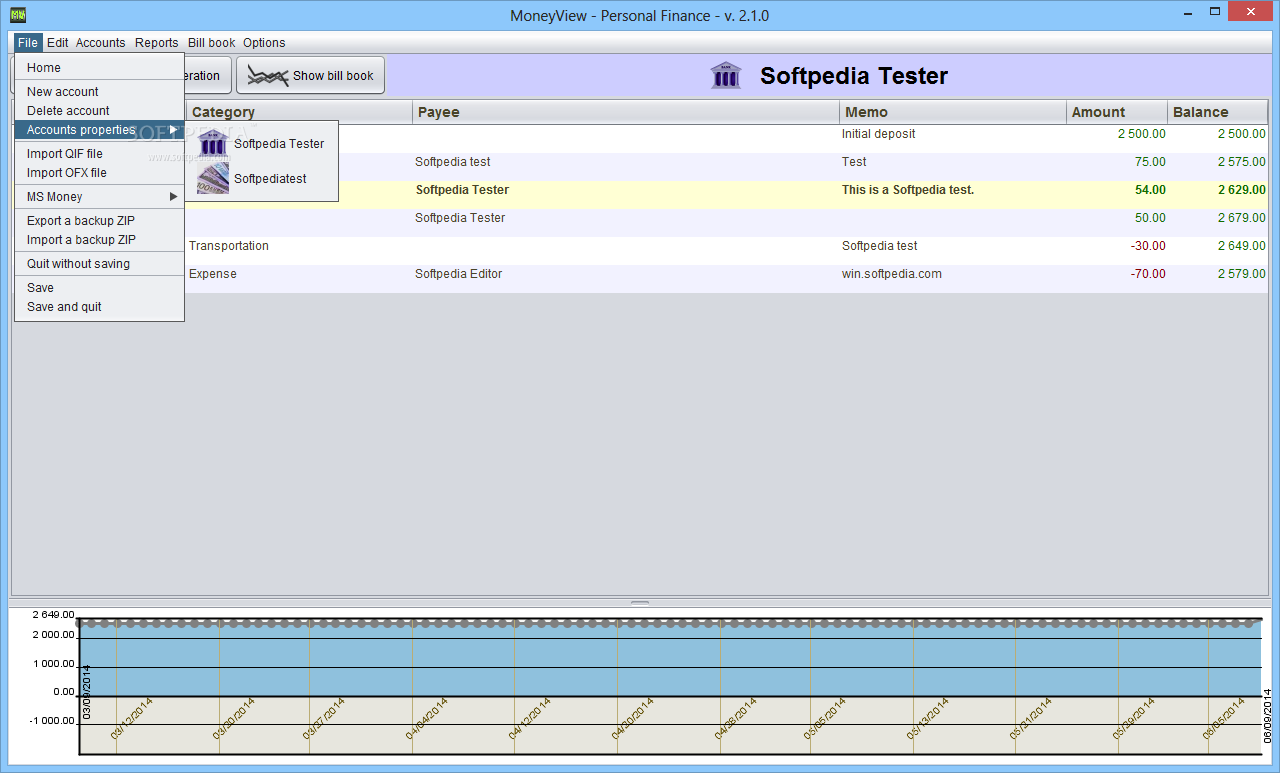Choose Quit without saving
Image resolution: width=1280 pixels, height=773 pixels.
(x=99, y=263)
